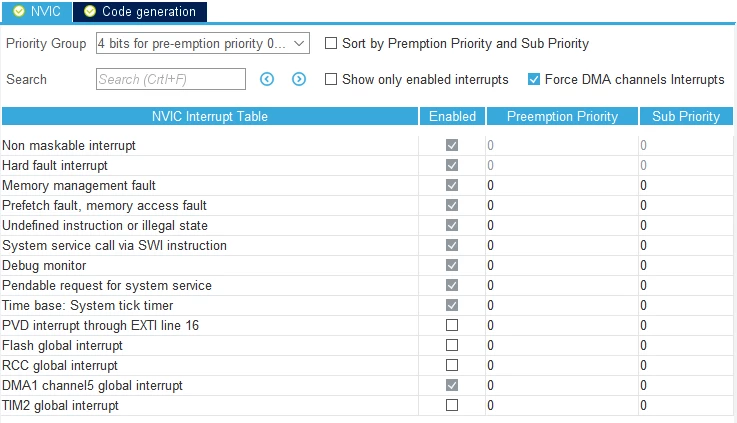Open the Priority Group dropdown
This screenshot has height=423, width=737.
click(203, 43)
